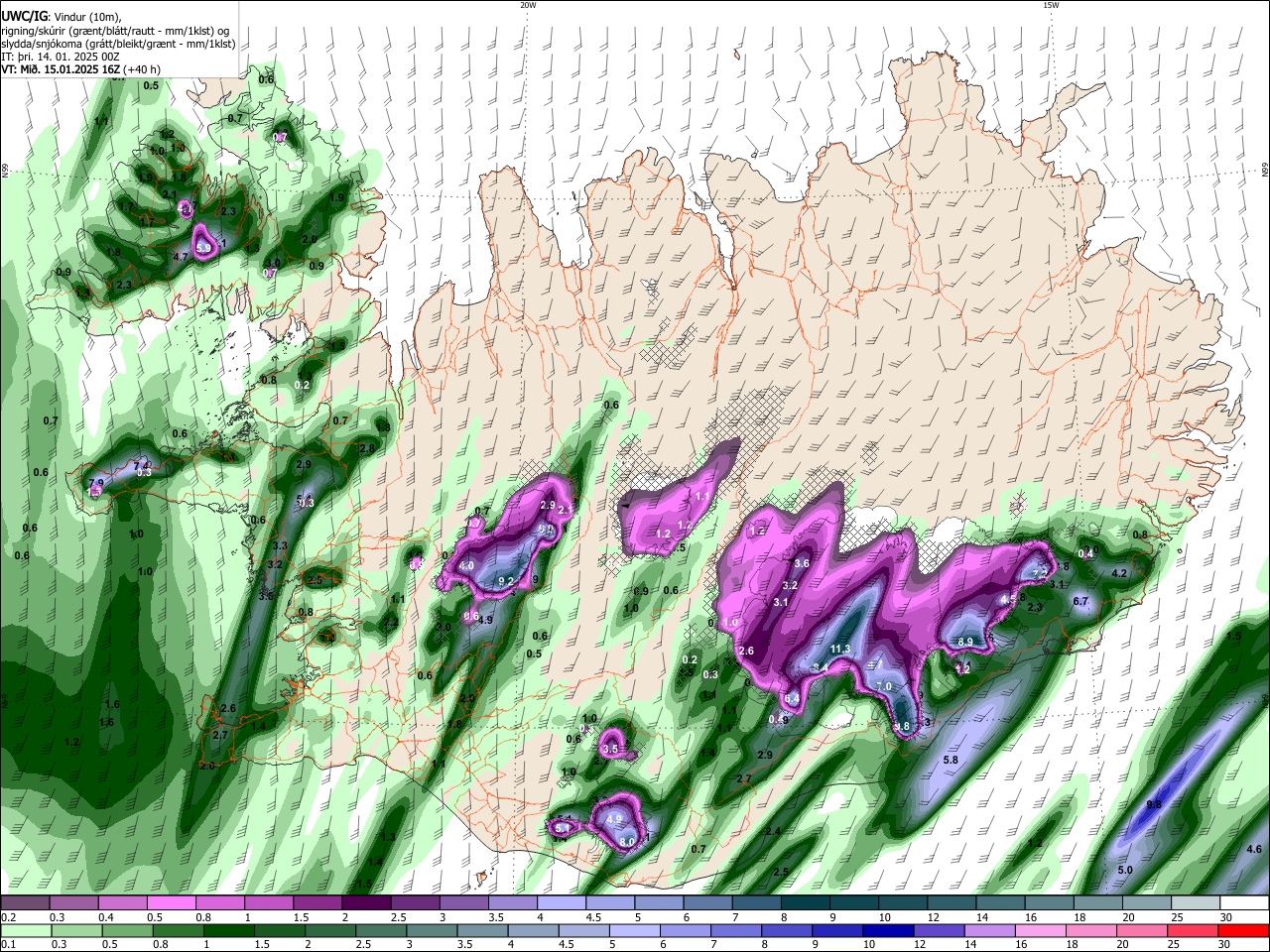This screenshot has height=952, width=1270.
Task: Click the "UWC/IG: Vindur (10m)" title text
Action: 62,17
